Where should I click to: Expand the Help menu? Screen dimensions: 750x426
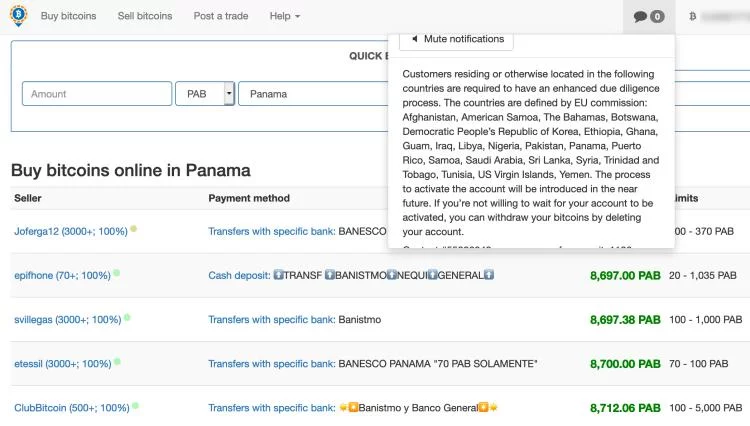point(285,16)
